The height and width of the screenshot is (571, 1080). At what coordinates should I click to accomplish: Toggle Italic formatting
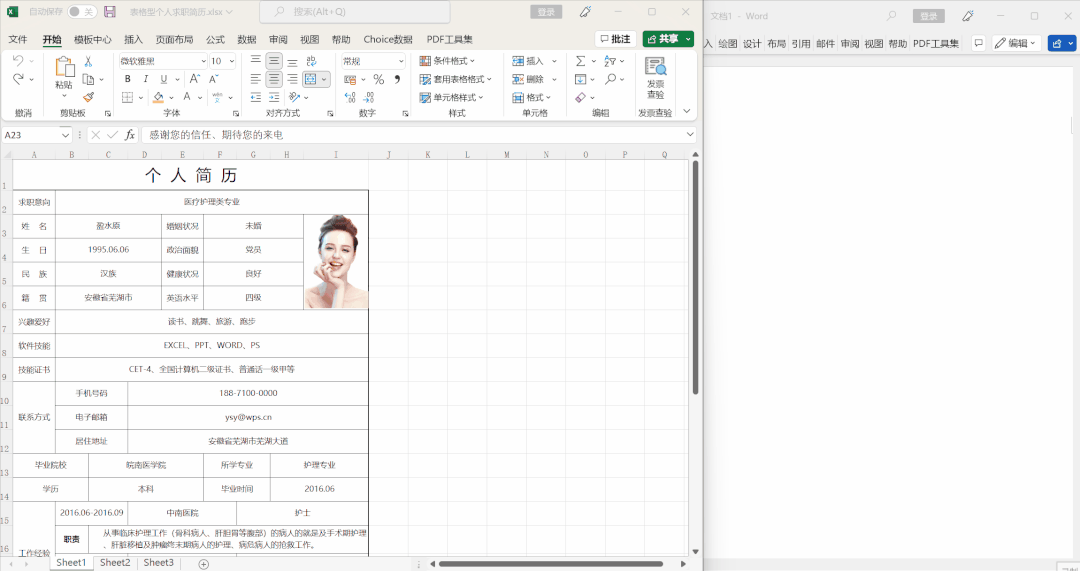(146, 79)
